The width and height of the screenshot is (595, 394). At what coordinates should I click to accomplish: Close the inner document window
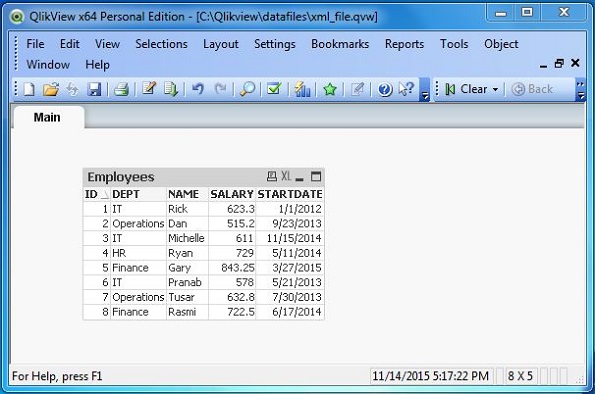point(575,63)
